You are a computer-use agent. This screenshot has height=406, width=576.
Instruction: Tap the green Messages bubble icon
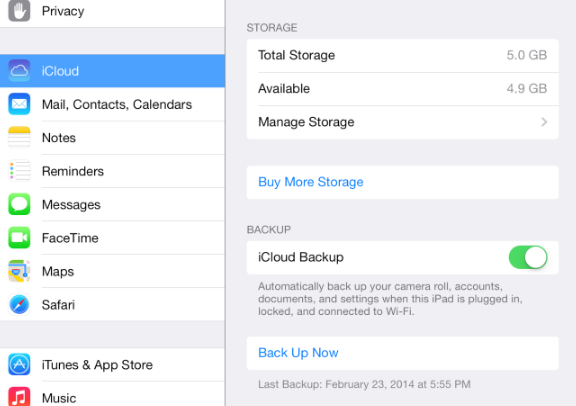pos(19,204)
